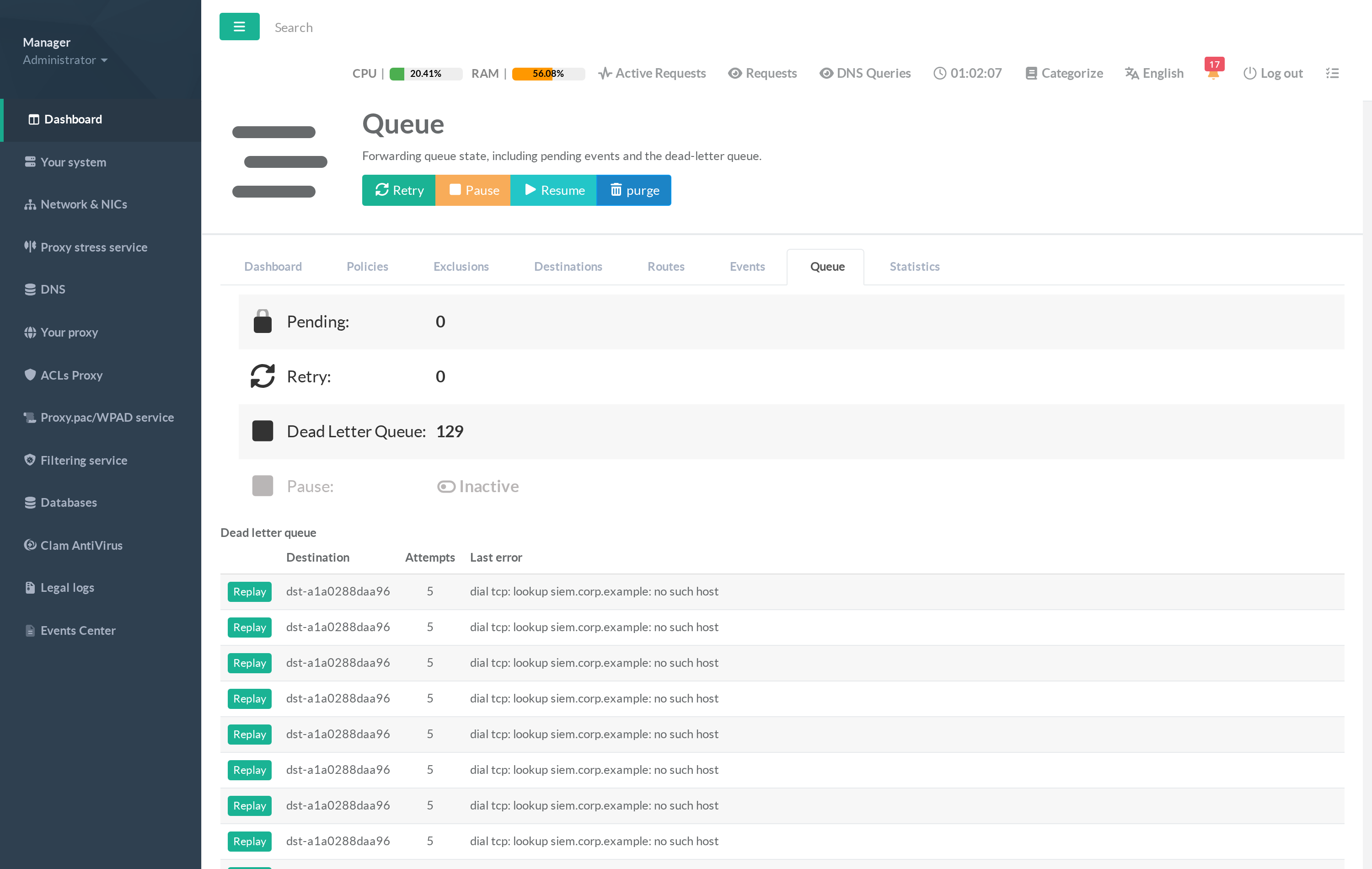
Task: Click the DNS database icon in sidebar
Action: pos(30,290)
